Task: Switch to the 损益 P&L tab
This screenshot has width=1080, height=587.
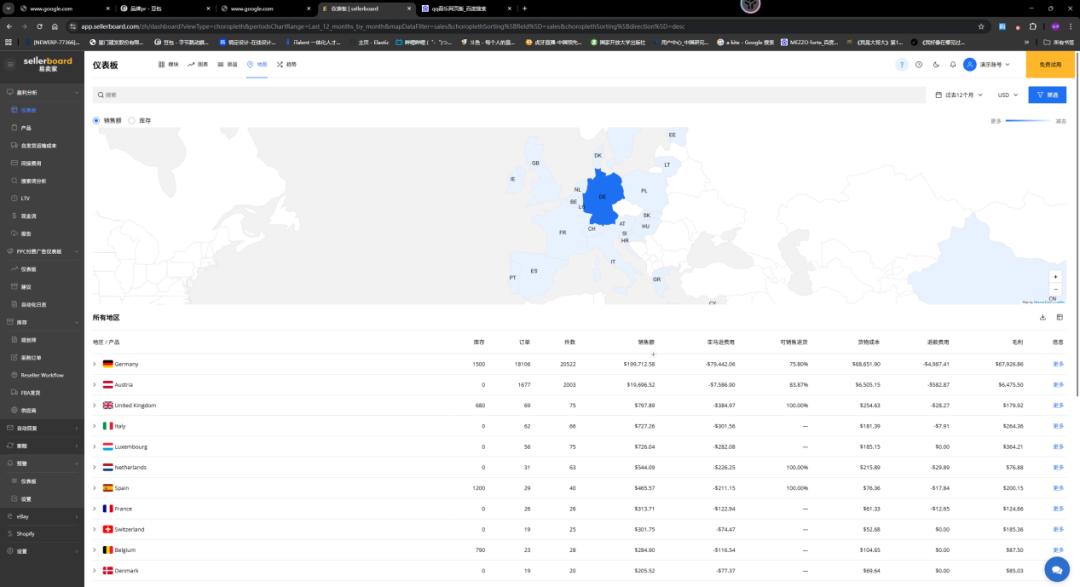Action: [x=227, y=65]
